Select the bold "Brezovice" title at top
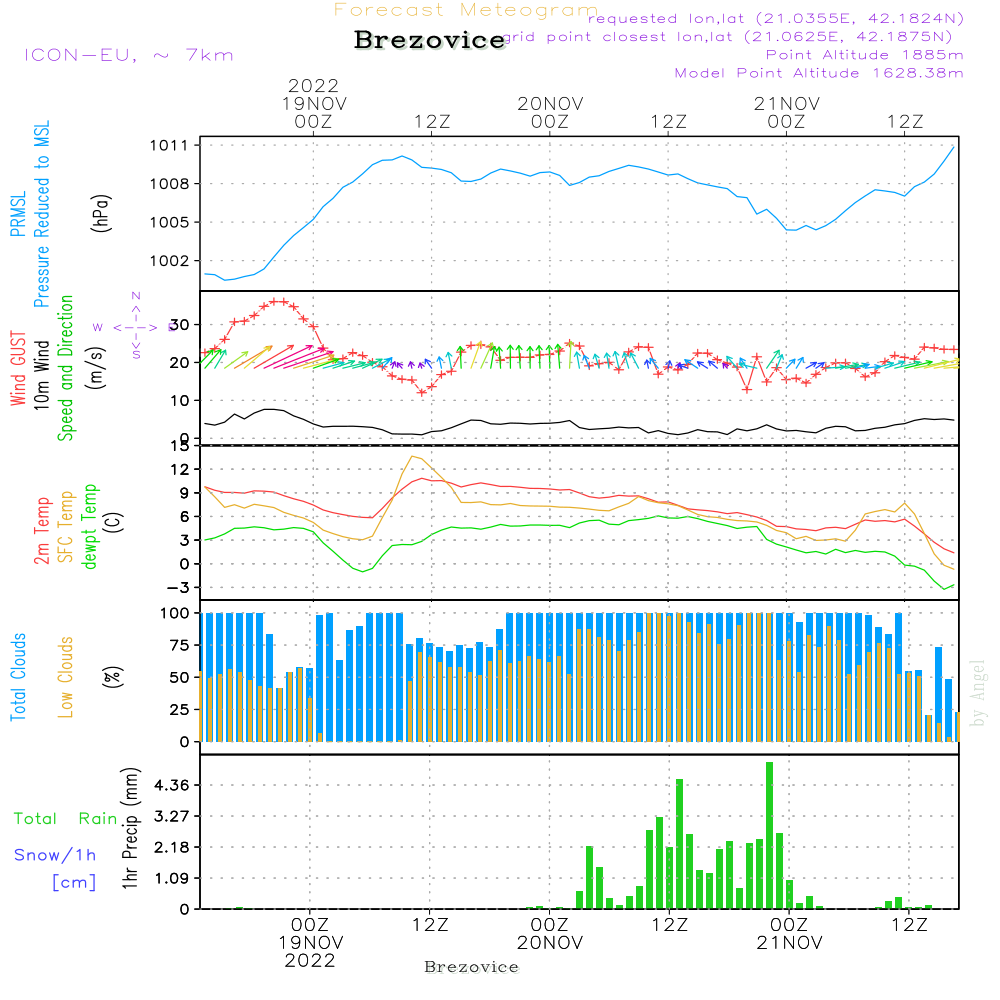 pyautogui.click(x=430, y=40)
